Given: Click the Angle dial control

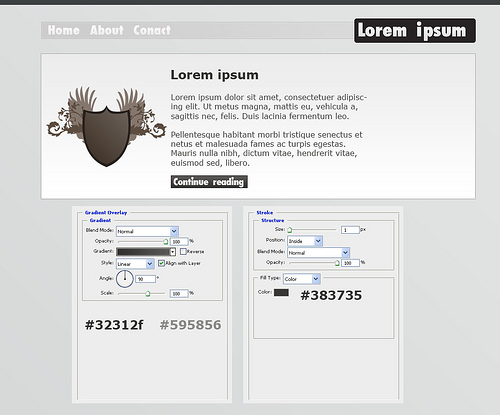Looking at the screenshot, I should point(125,279).
